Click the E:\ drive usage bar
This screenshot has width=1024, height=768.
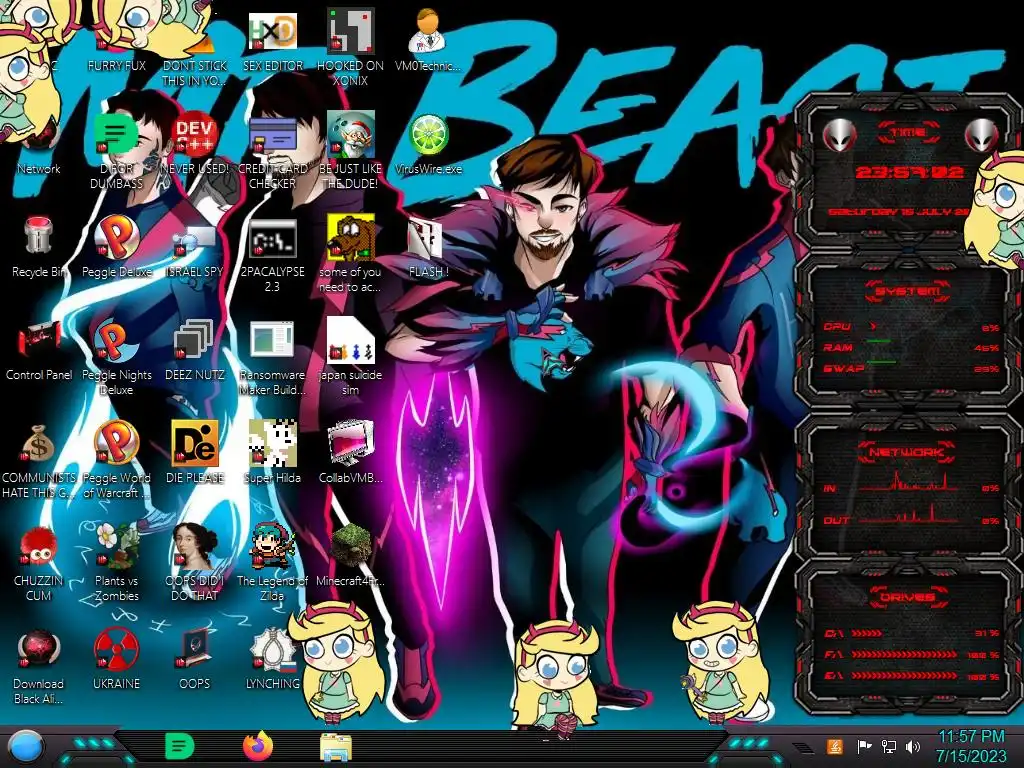[912, 676]
